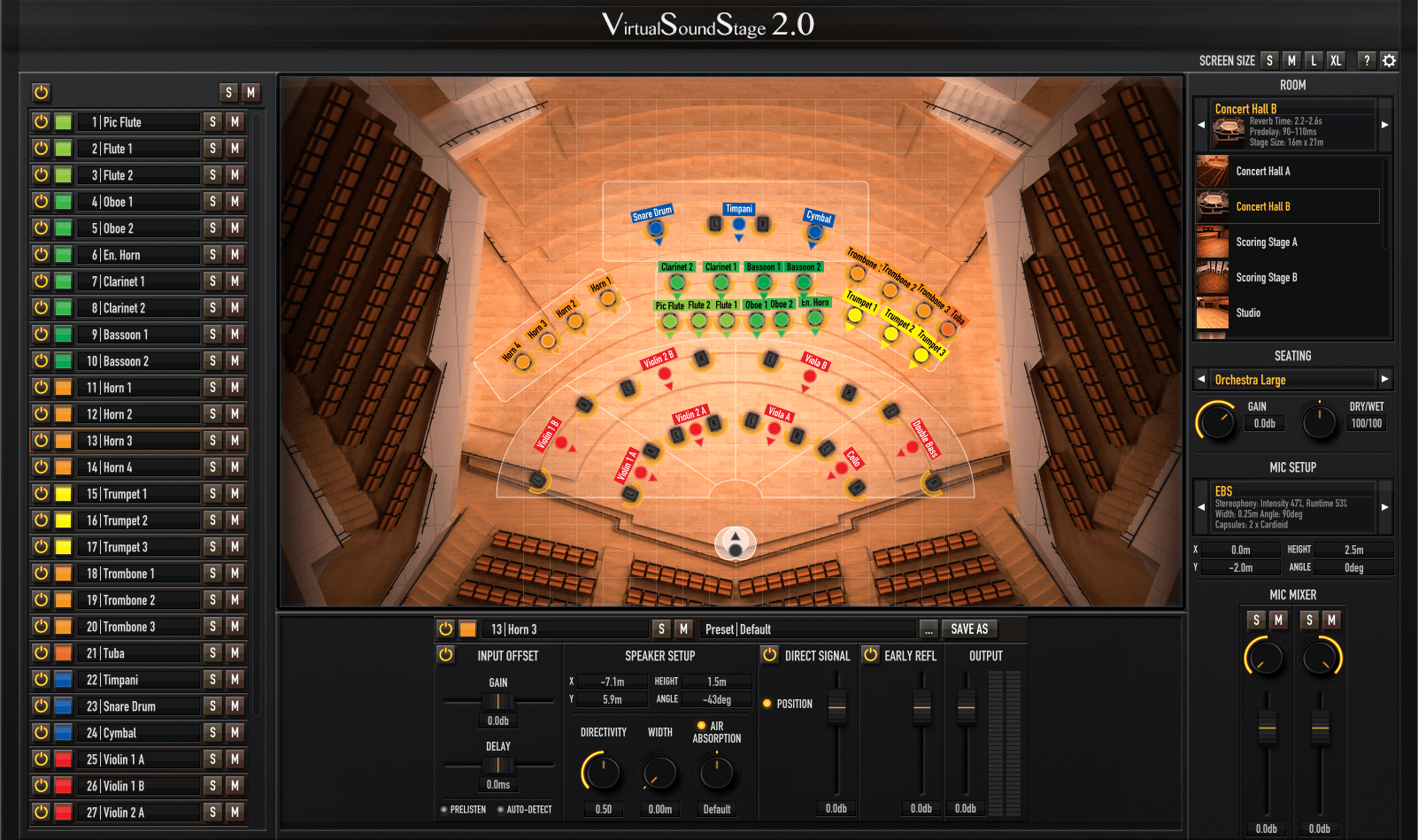This screenshot has height=840, width=1418.
Task: Go to the next seating preset arrow
Action: click(x=1384, y=379)
